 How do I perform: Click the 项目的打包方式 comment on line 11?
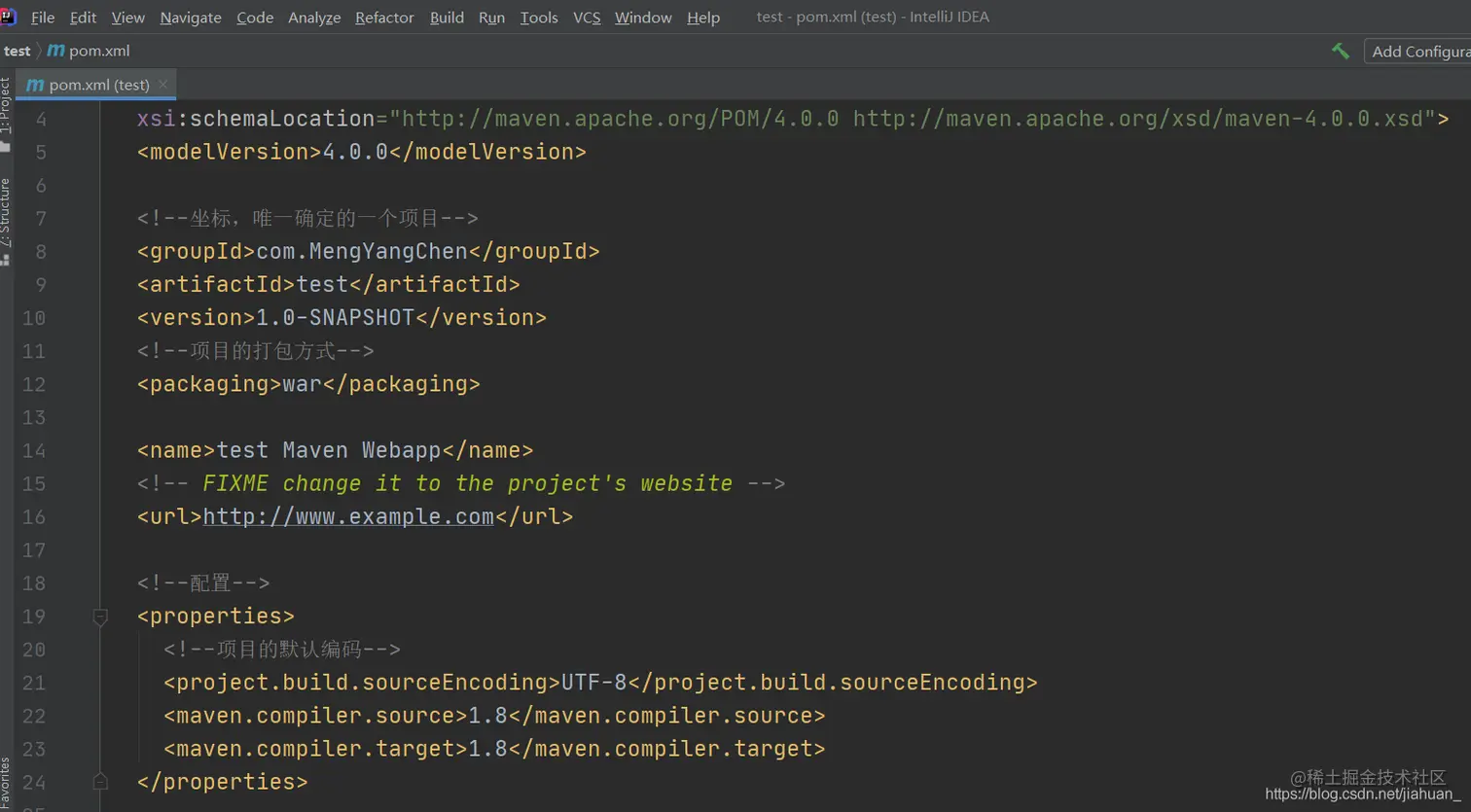coord(256,351)
